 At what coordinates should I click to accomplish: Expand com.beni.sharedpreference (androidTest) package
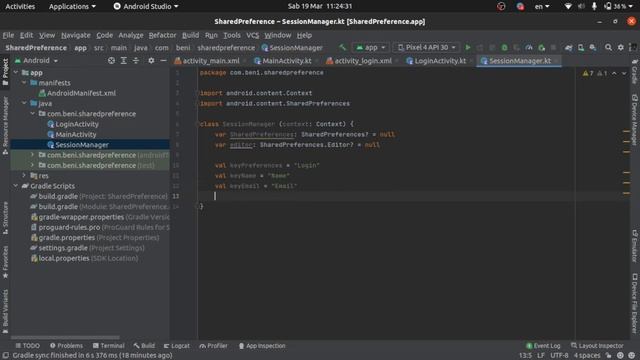point(32,155)
